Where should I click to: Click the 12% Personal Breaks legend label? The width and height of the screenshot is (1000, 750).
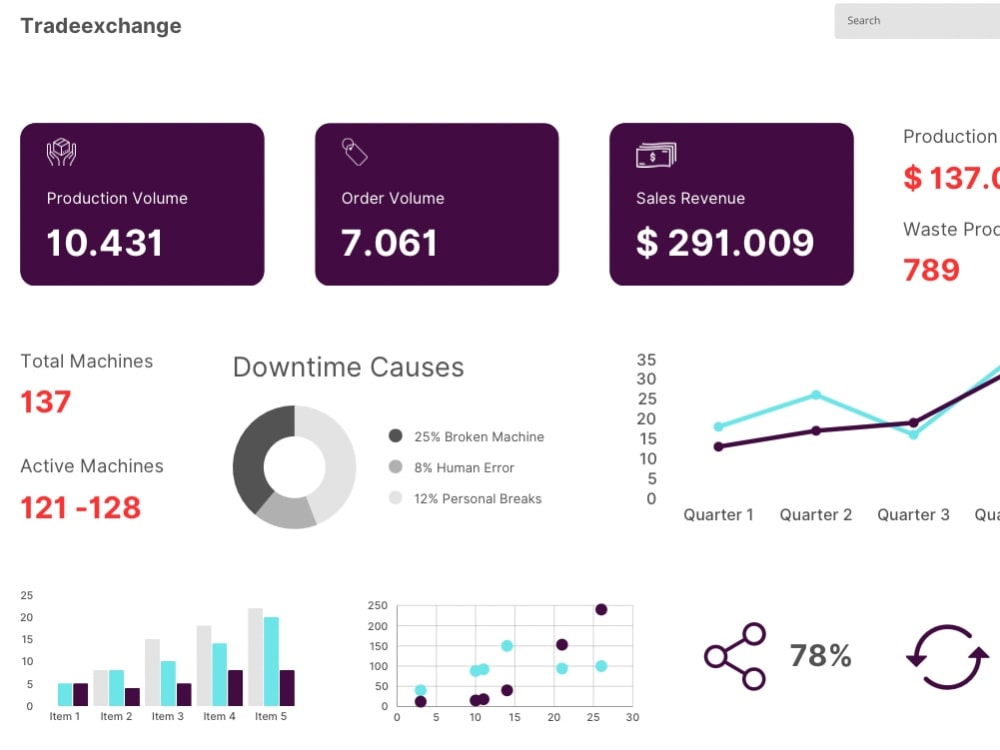pos(478,499)
